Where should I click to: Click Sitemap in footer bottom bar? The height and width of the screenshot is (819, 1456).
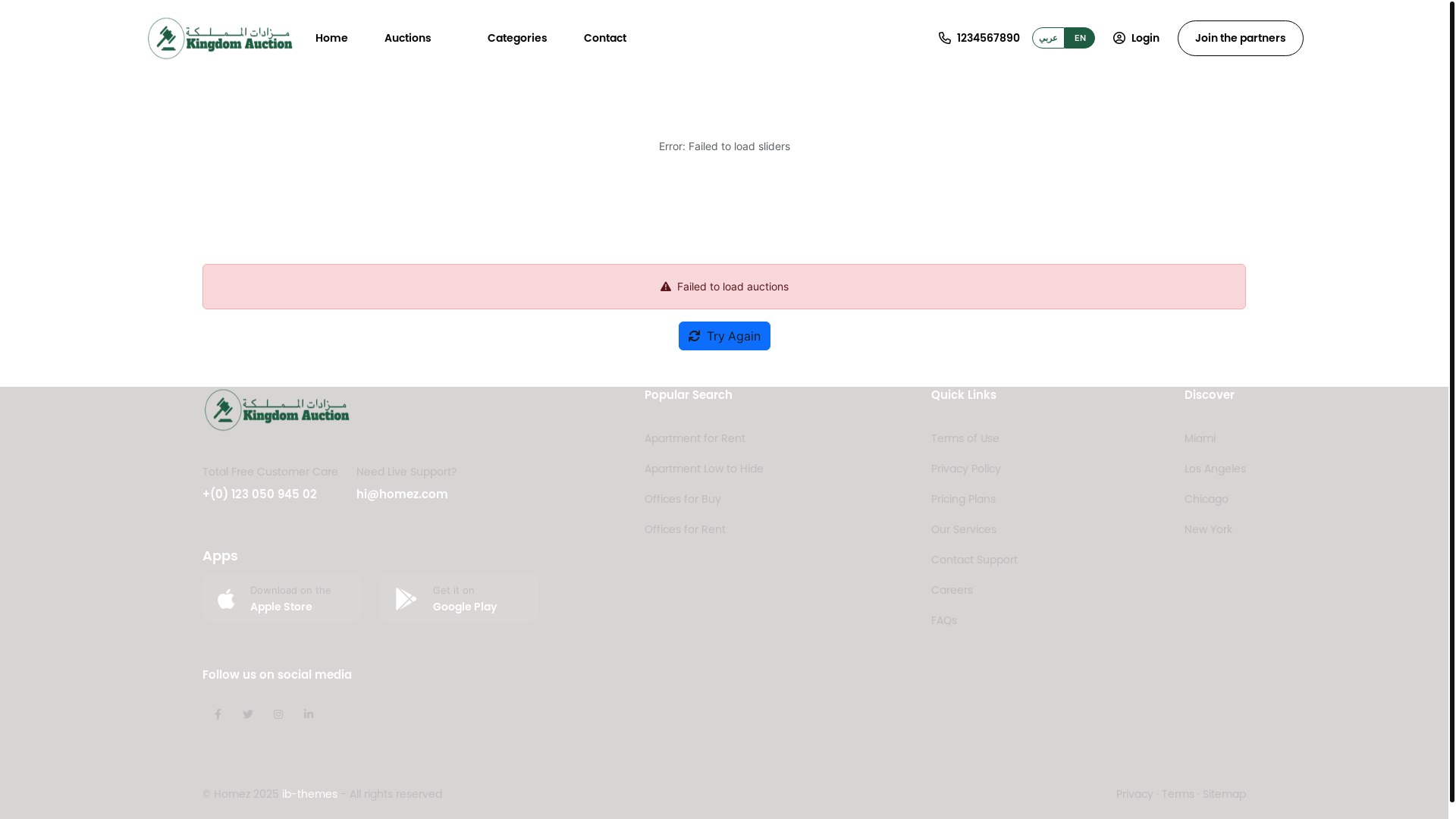click(1224, 794)
